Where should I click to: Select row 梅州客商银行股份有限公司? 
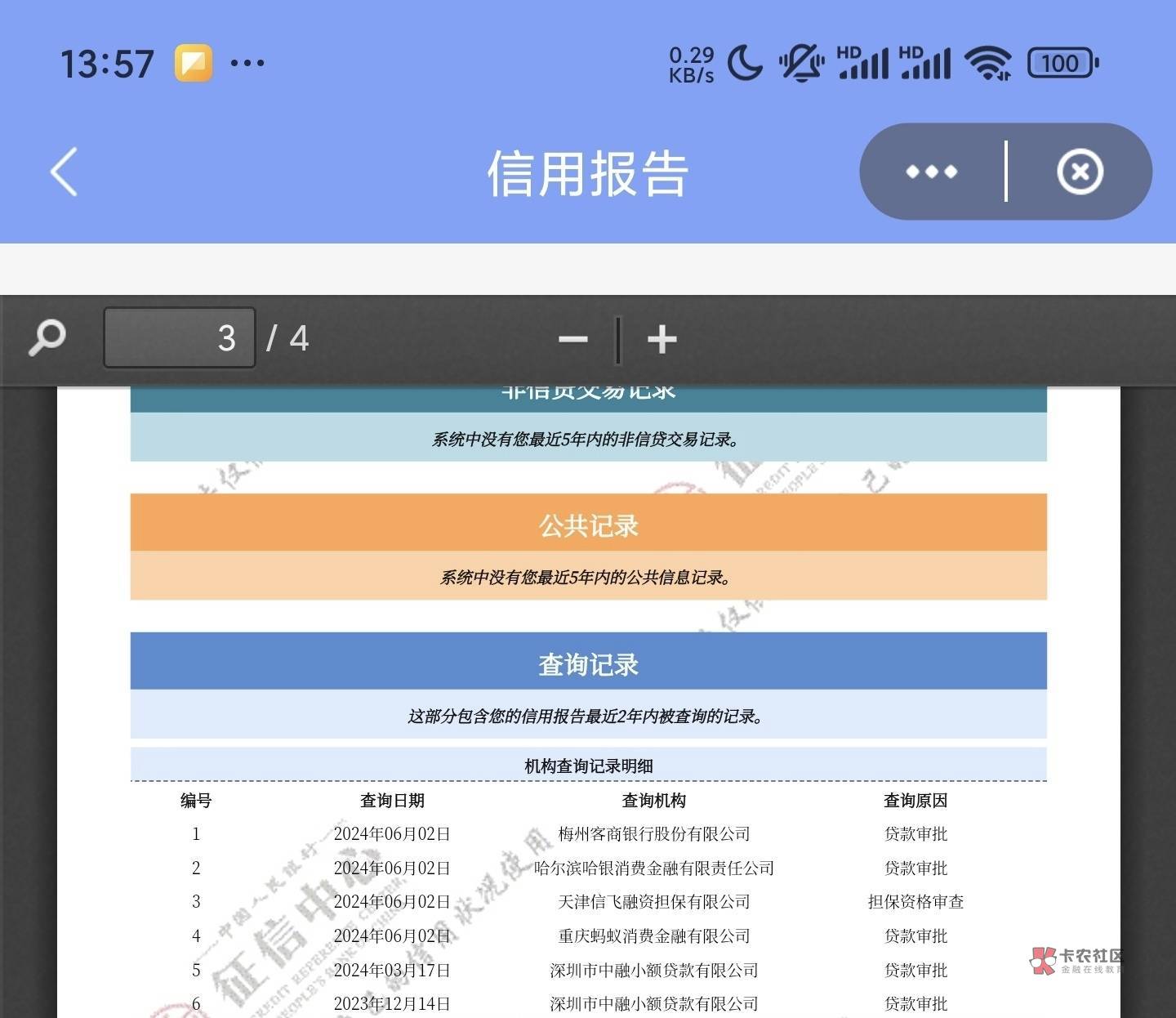[653, 834]
